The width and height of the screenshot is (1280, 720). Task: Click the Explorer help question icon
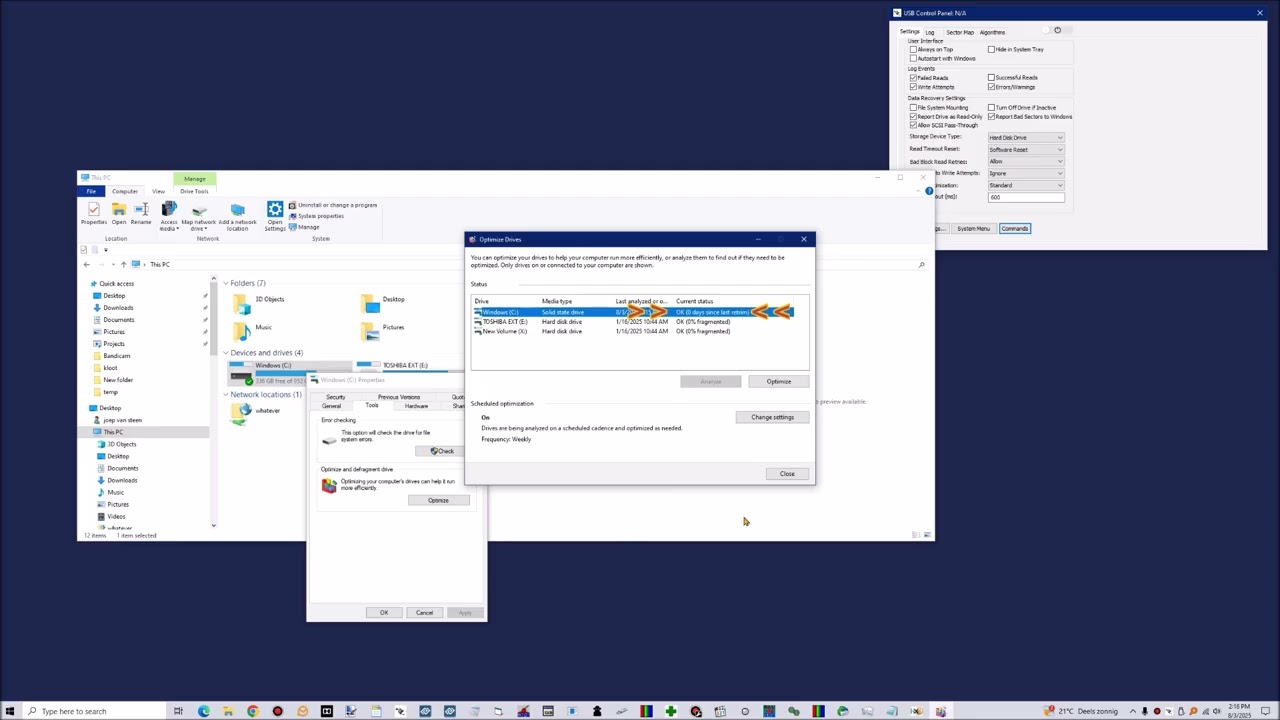929,191
